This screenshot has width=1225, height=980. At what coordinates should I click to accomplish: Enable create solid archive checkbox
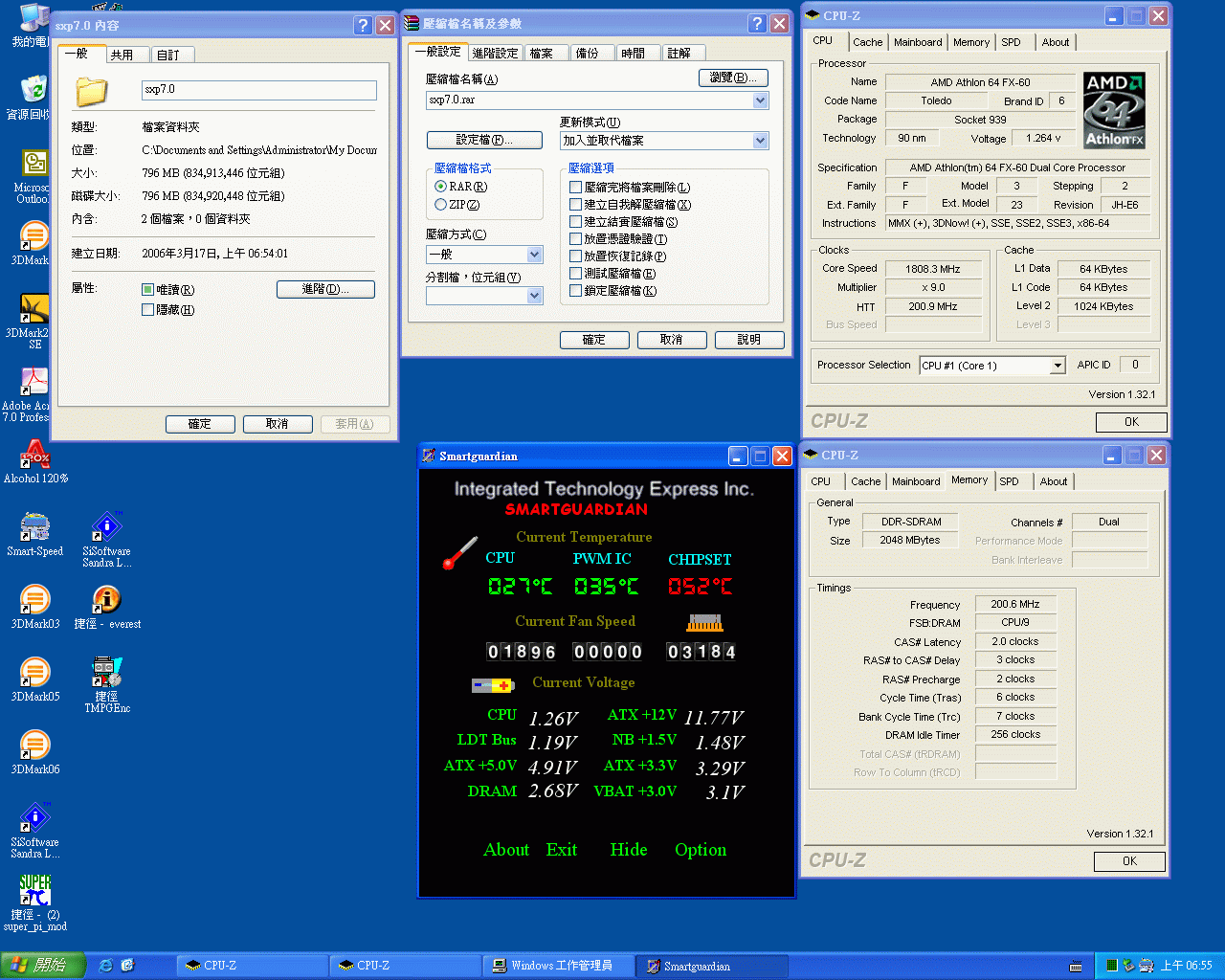tap(575, 222)
